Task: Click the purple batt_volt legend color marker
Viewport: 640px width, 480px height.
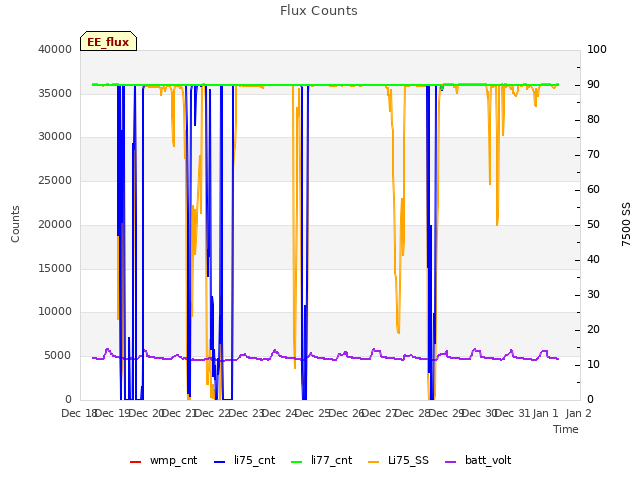Action: click(450, 462)
